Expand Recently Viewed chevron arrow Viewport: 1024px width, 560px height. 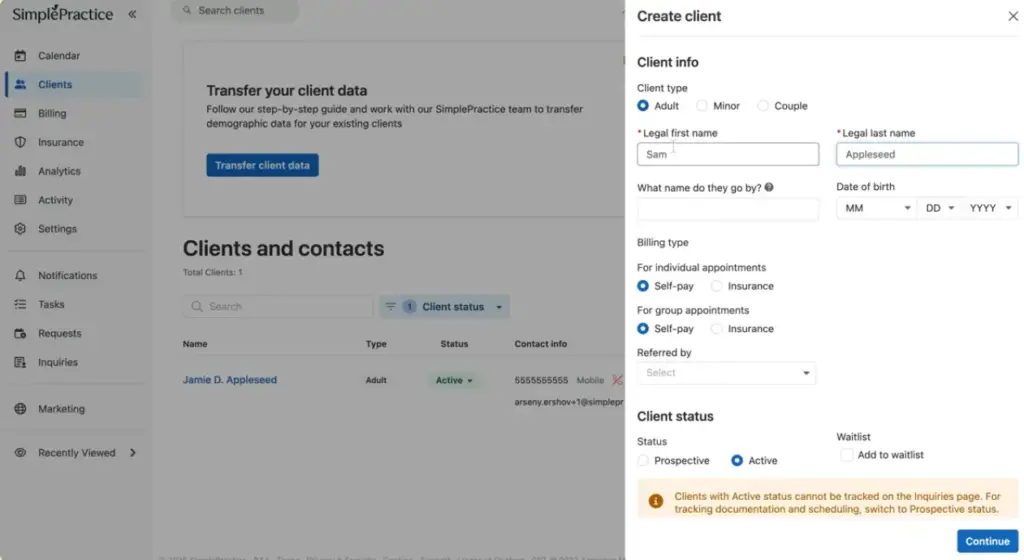coord(133,452)
